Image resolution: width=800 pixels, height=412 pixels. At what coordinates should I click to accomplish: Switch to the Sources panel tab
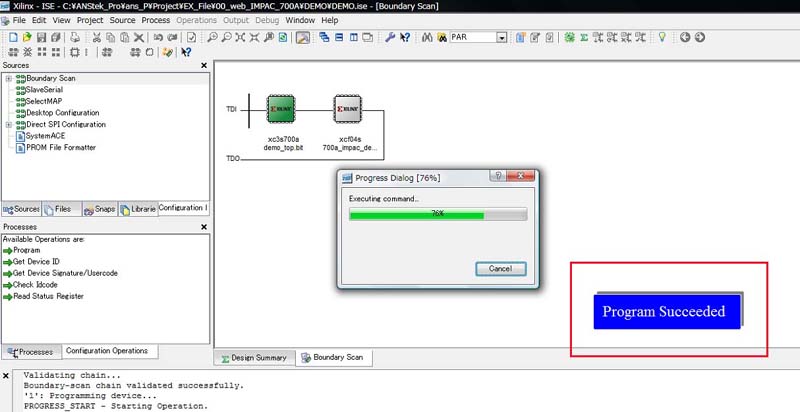21,209
